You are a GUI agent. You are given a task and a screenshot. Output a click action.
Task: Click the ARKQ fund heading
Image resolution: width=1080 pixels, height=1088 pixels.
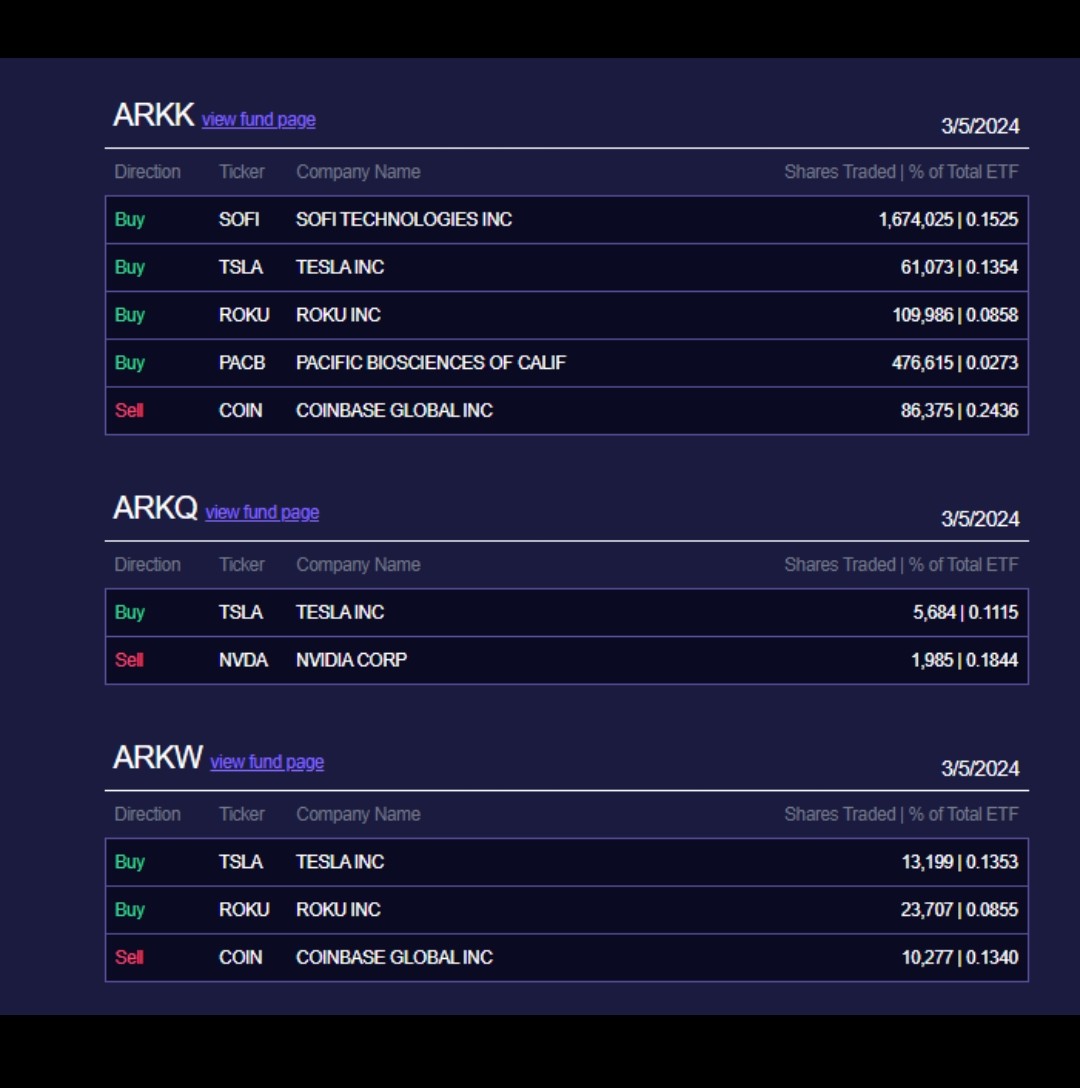click(155, 508)
